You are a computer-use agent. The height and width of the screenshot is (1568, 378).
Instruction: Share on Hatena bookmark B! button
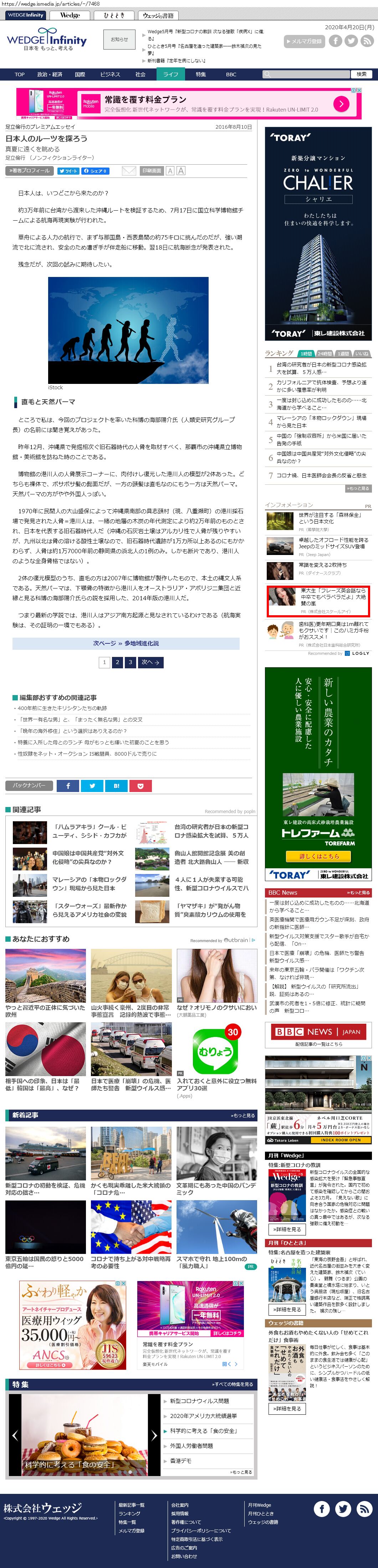(116, 786)
